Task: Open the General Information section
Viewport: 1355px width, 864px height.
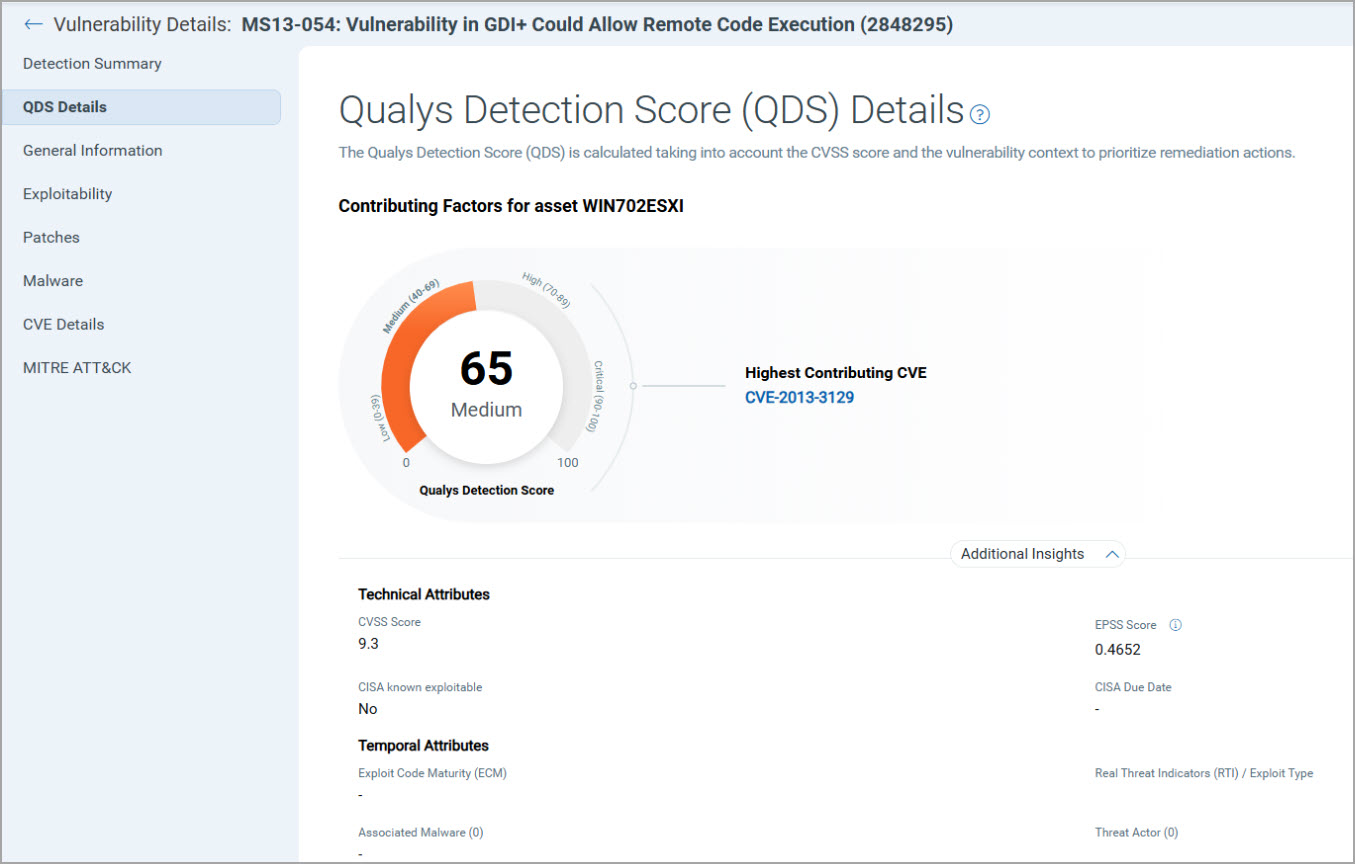Action: (x=93, y=151)
